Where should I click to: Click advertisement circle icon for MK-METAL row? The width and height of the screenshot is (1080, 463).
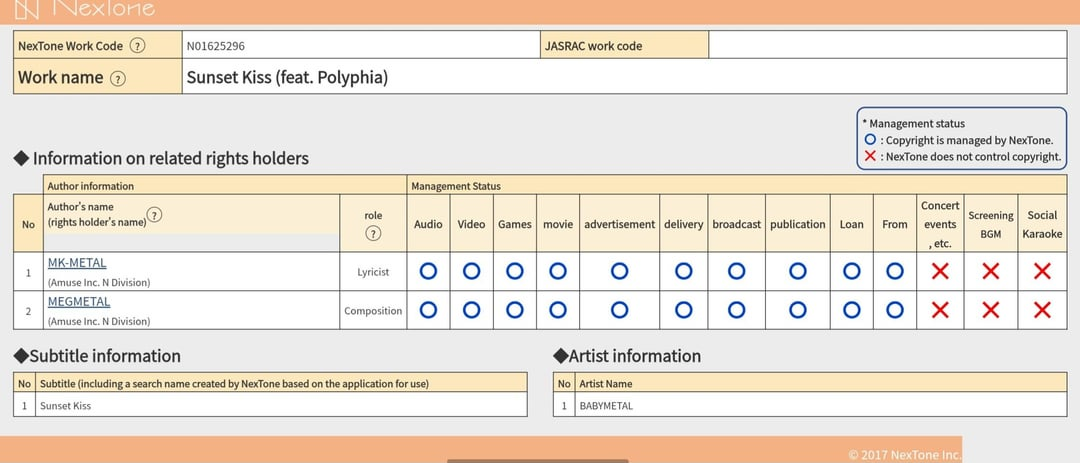click(x=619, y=271)
